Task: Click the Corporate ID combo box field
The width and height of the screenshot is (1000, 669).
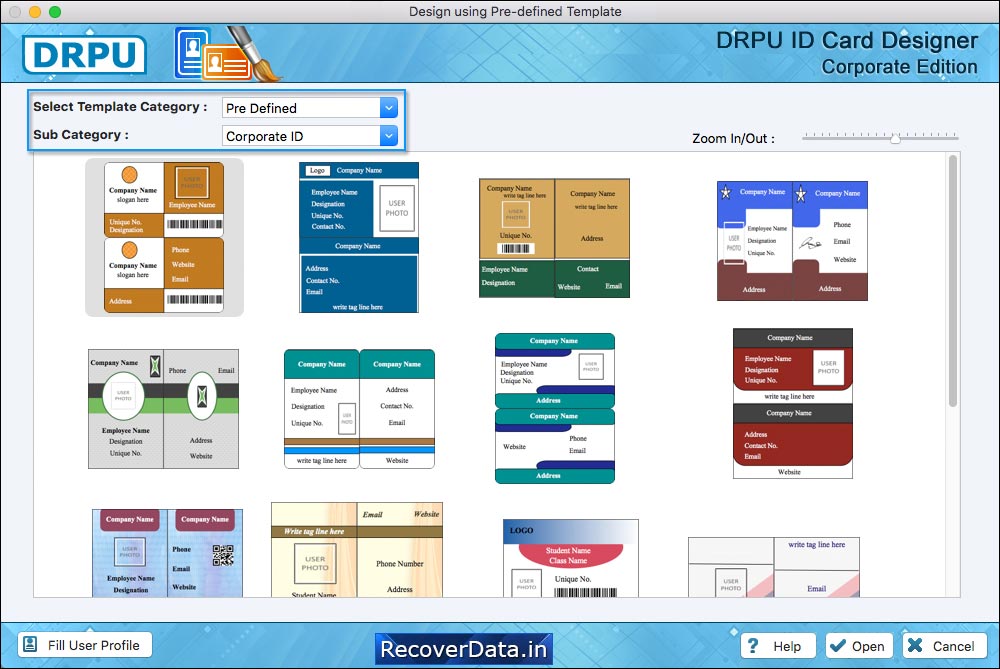Action: point(310,136)
